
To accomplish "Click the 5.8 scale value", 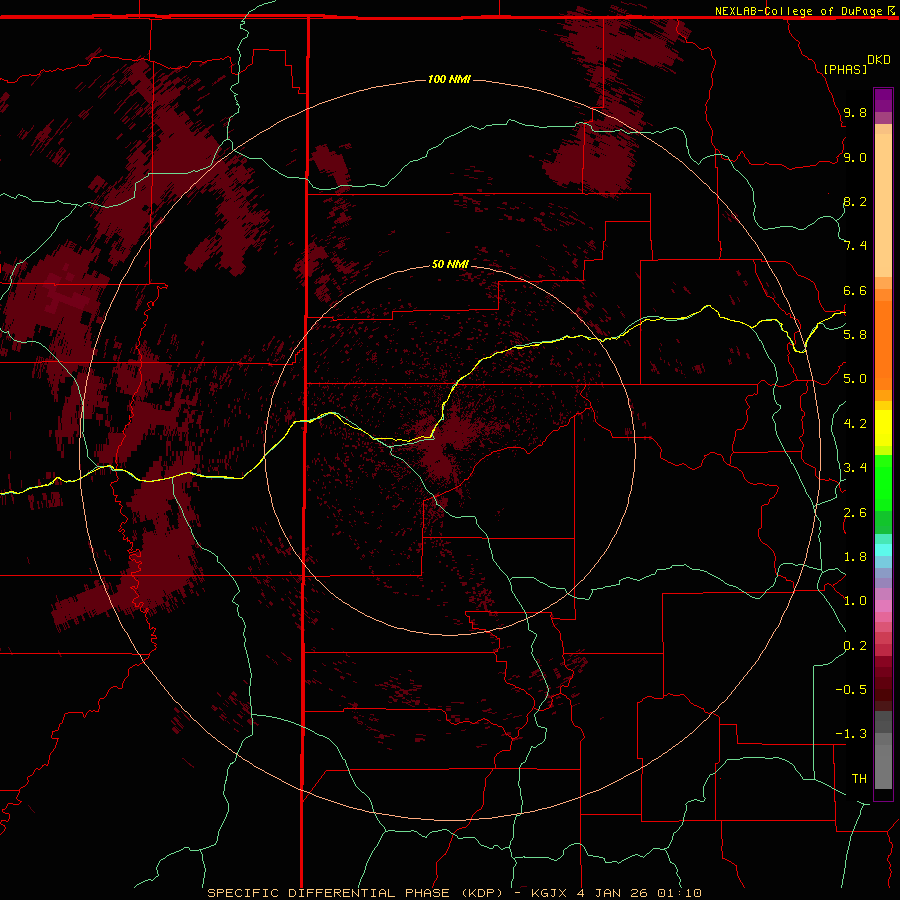I will point(855,335).
